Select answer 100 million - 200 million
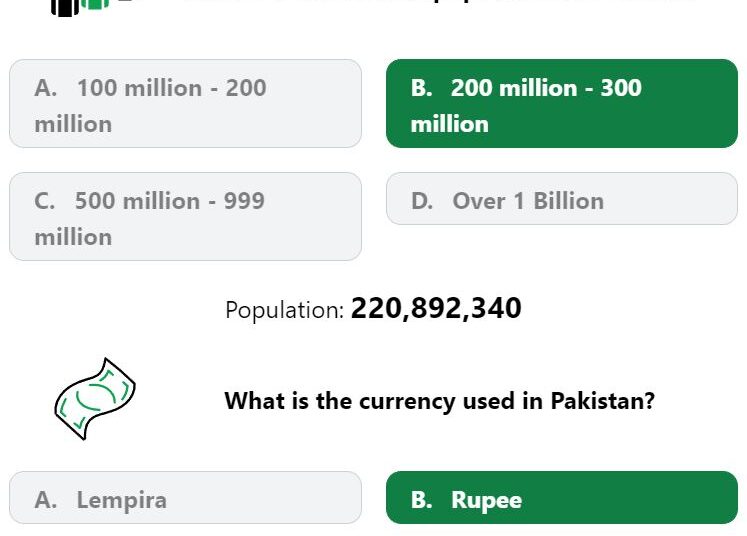The height and width of the screenshot is (536, 747). (x=185, y=103)
